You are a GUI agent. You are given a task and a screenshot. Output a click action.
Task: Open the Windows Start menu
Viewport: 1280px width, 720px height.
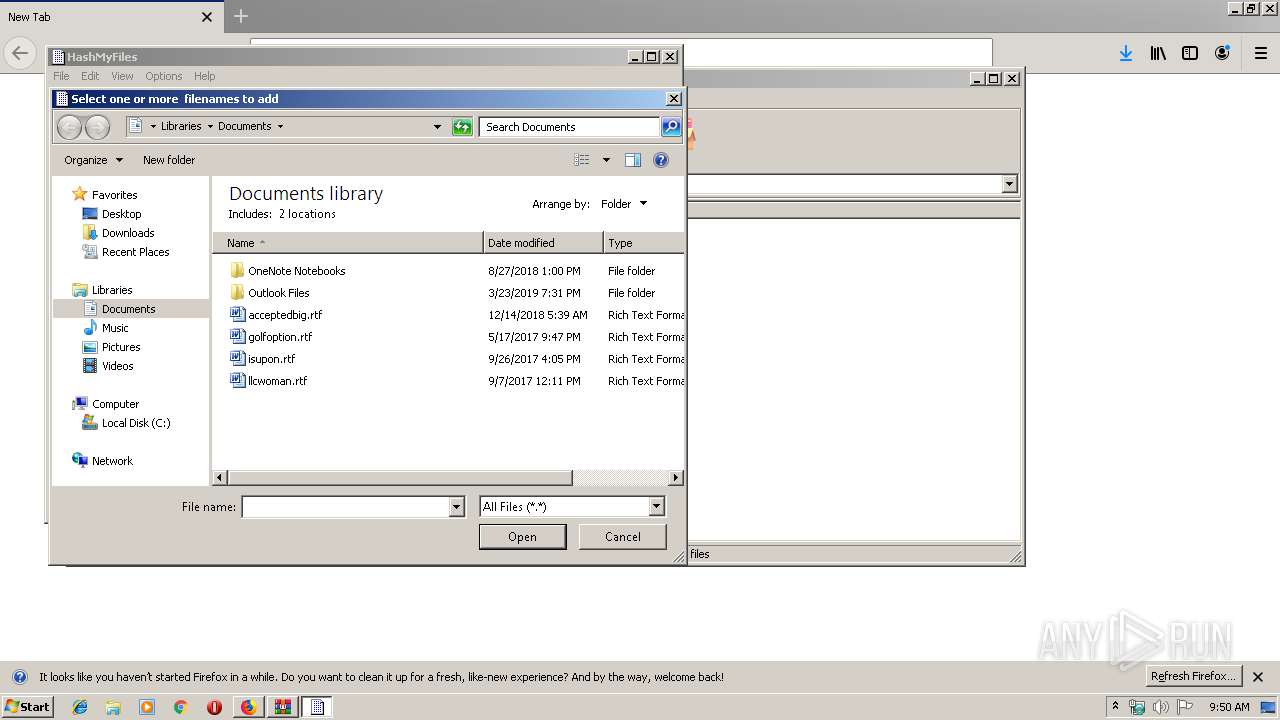tap(27, 707)
